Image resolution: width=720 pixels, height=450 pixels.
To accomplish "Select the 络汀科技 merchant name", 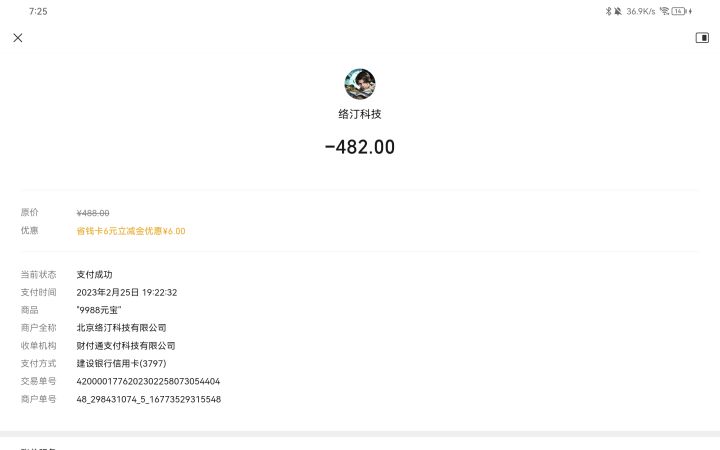I will pos(360,114).
